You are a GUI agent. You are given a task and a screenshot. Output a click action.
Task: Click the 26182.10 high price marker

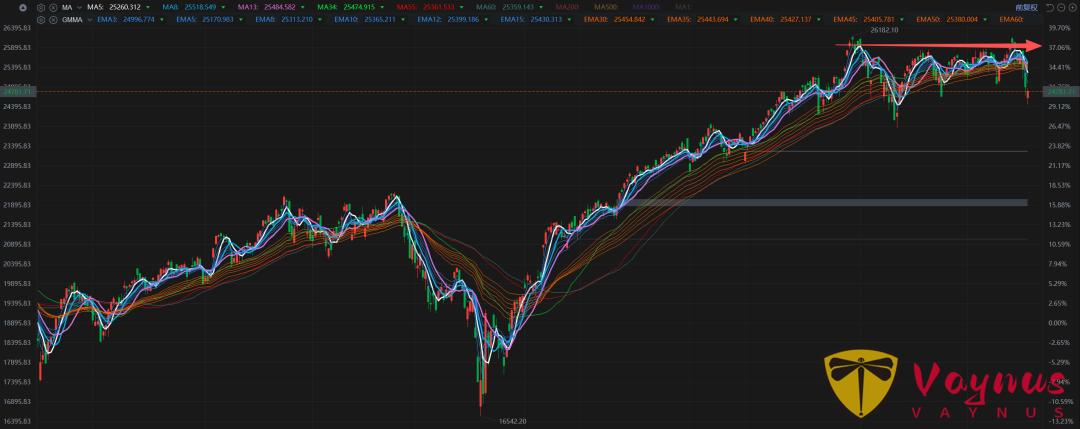point(884,31)
